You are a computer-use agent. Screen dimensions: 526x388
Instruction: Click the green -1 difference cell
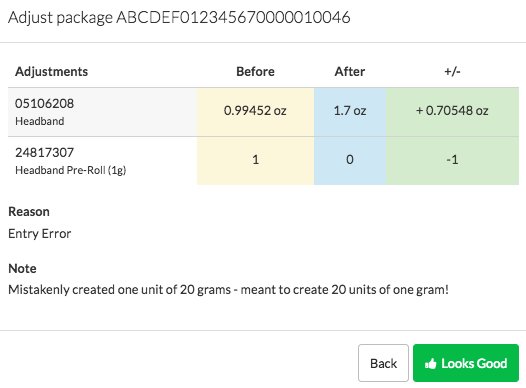coord(452,161)
